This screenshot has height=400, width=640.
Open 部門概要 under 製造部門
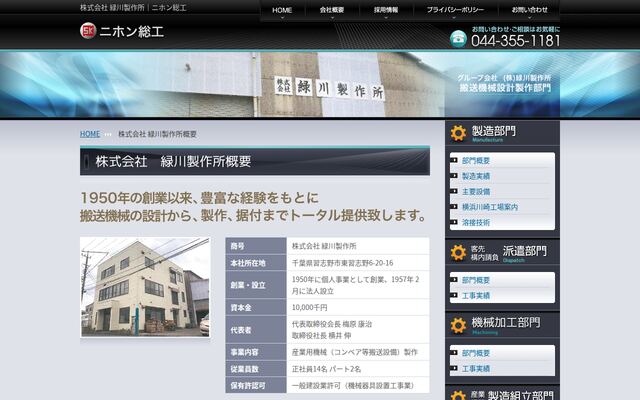(x=476, y=161)
